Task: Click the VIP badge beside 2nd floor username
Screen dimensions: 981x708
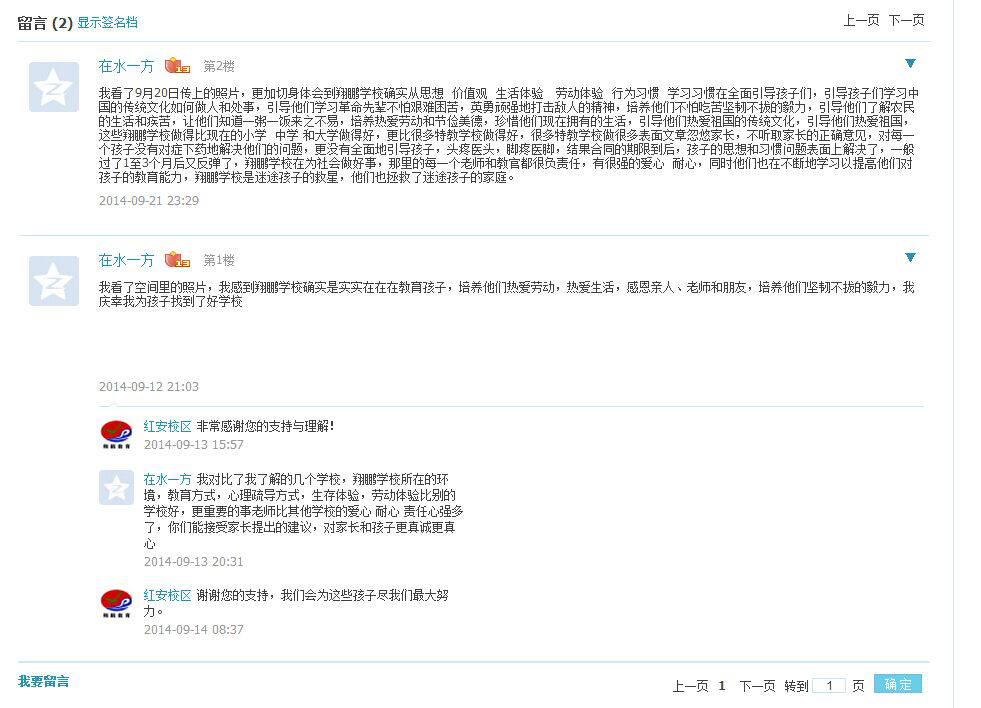Action: click(177, 66)
